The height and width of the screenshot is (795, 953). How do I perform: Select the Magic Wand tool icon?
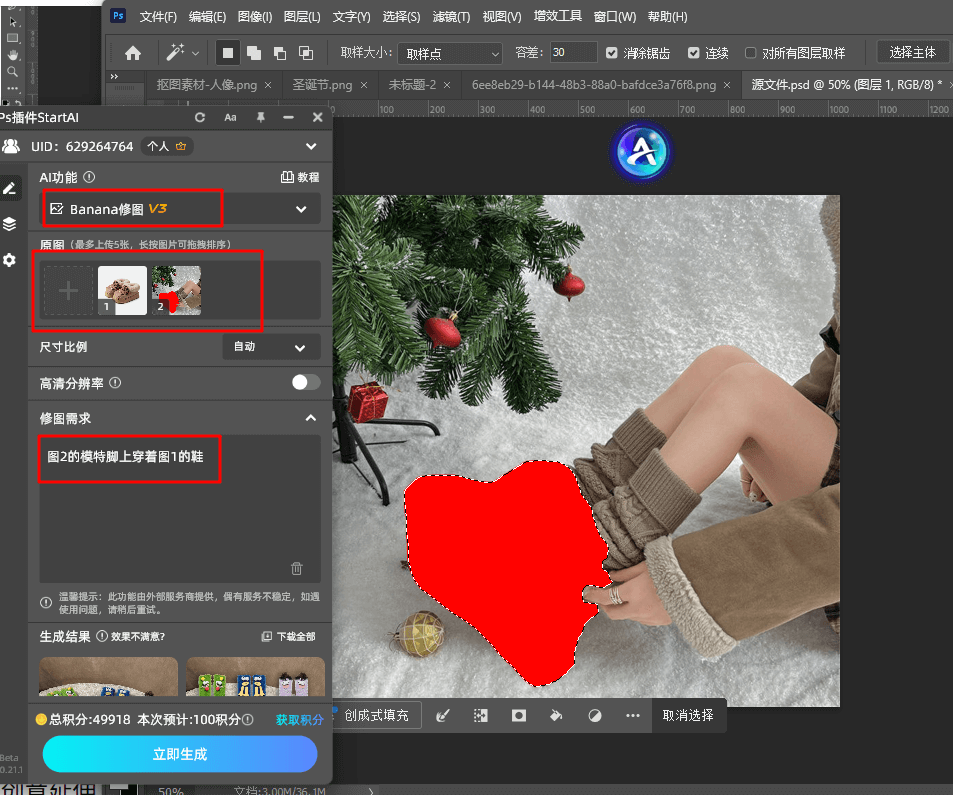tap(176, 53)
